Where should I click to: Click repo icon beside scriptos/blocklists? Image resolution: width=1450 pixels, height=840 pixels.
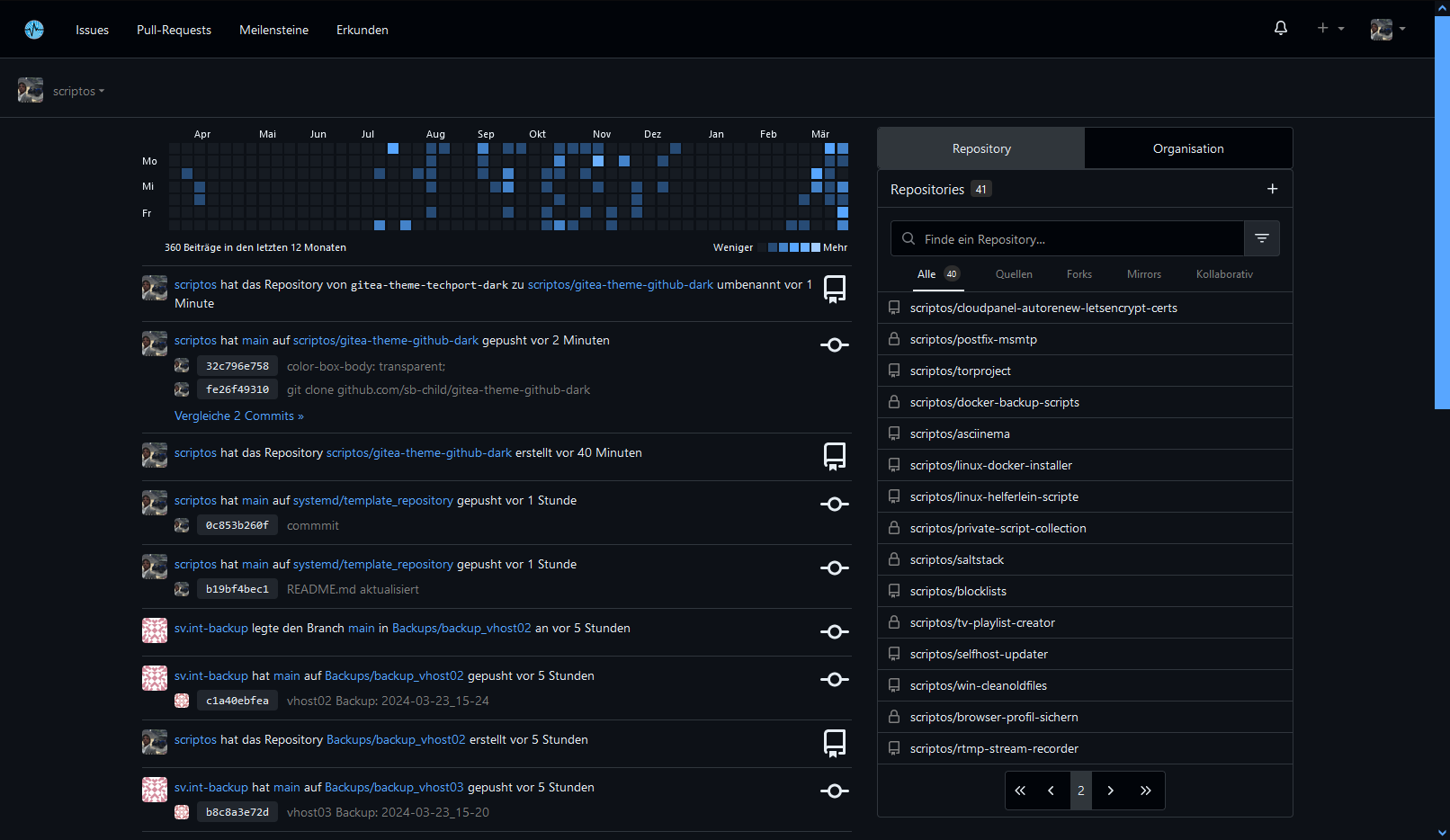(x=894, y=591)
